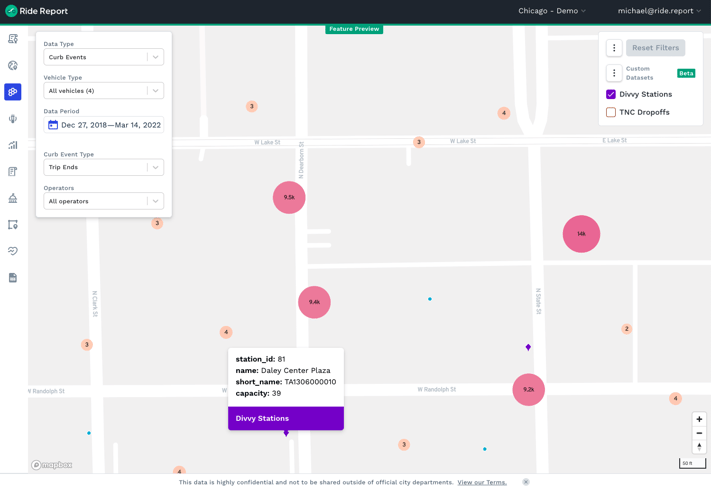The width and height of the screenshot is (711, 490).
Task: Open the Curb Event Type dropdown
Action: 103,167
